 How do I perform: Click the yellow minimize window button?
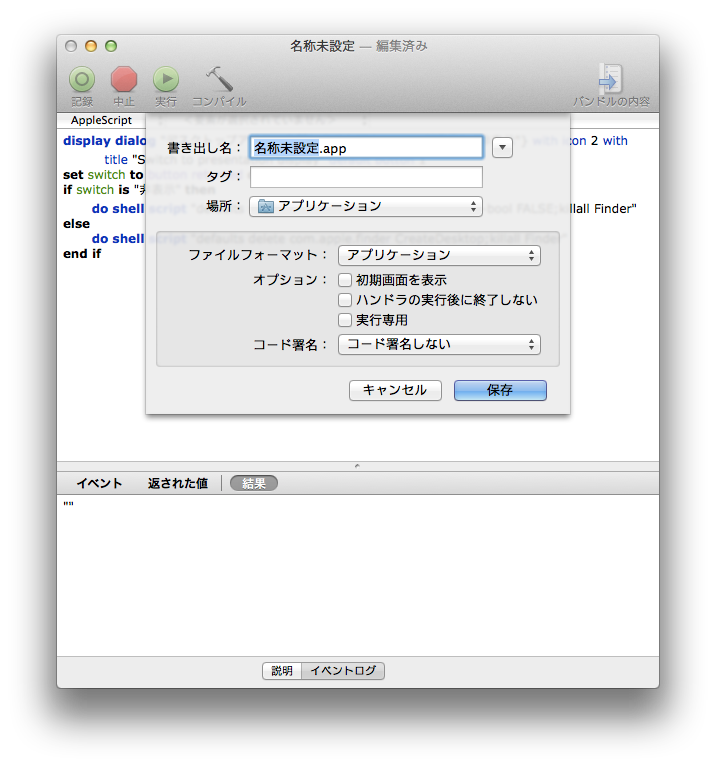tap(91, 46)
